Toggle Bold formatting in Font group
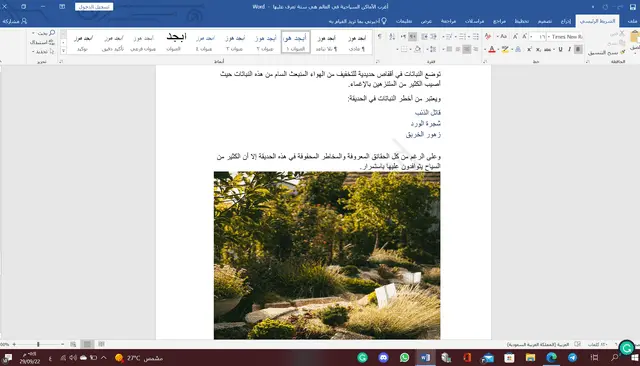 (x=578, y=49)
